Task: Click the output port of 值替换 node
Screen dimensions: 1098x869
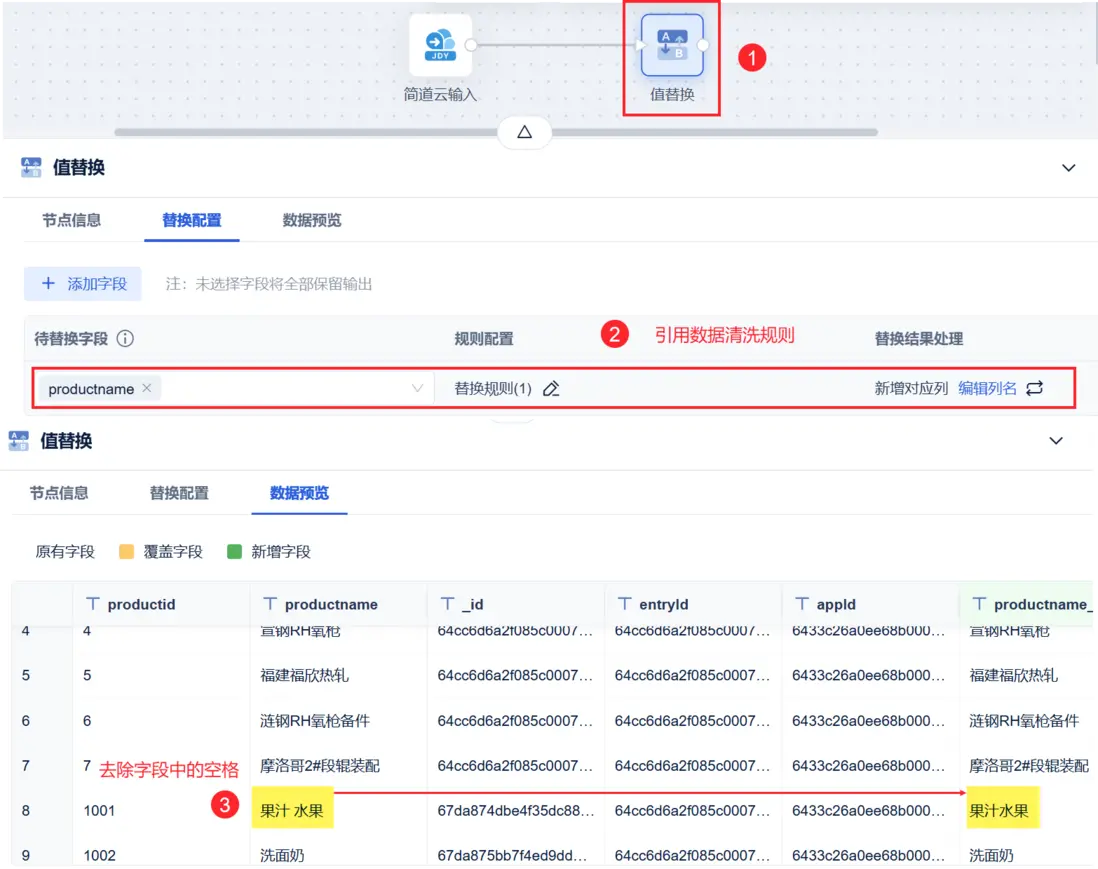Action: [703, 46]
